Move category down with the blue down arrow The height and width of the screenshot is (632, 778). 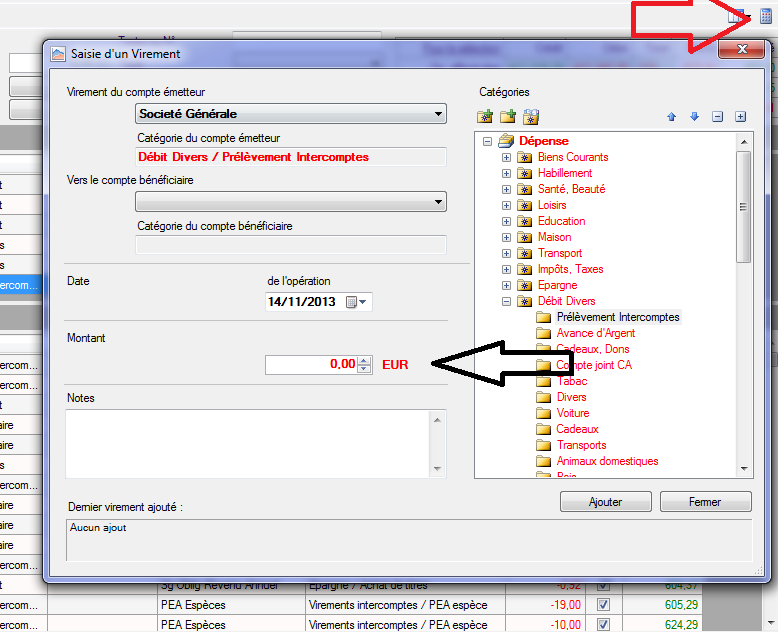click(x=694, y=117)
